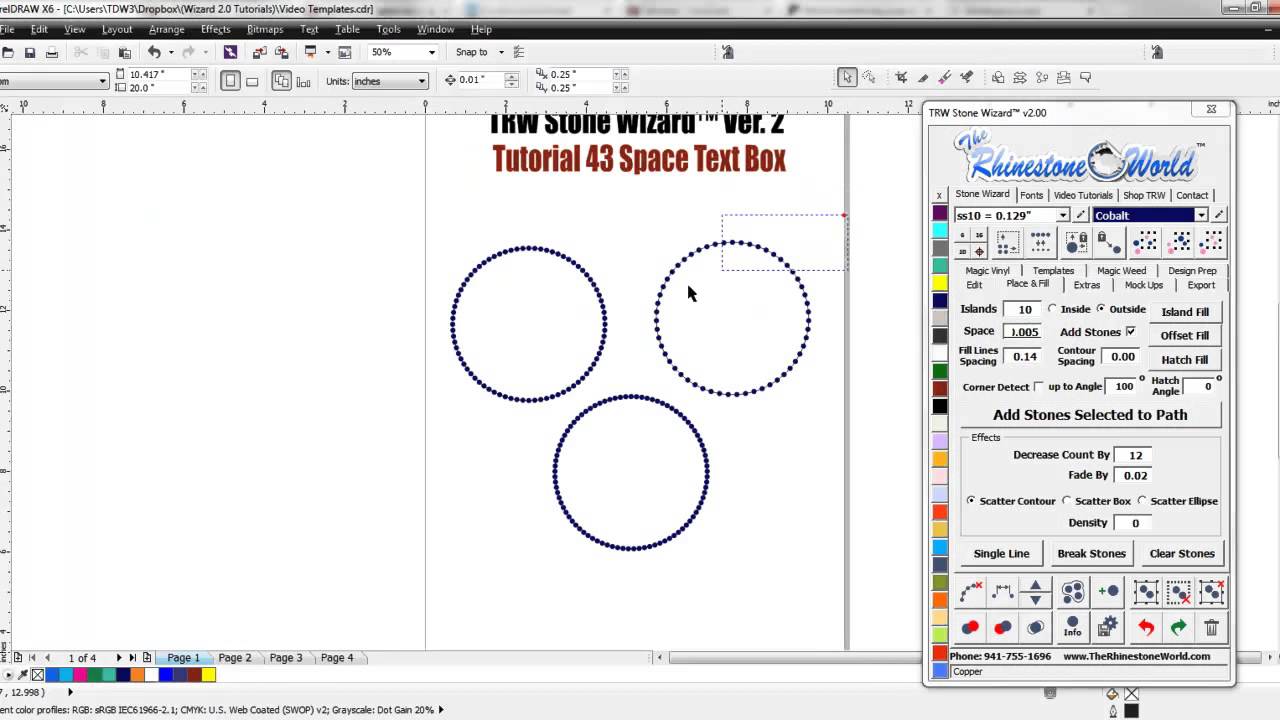Click the Fill Lines Spacing field
This screenshot has height=720, width=1280.
(1023, 356)
